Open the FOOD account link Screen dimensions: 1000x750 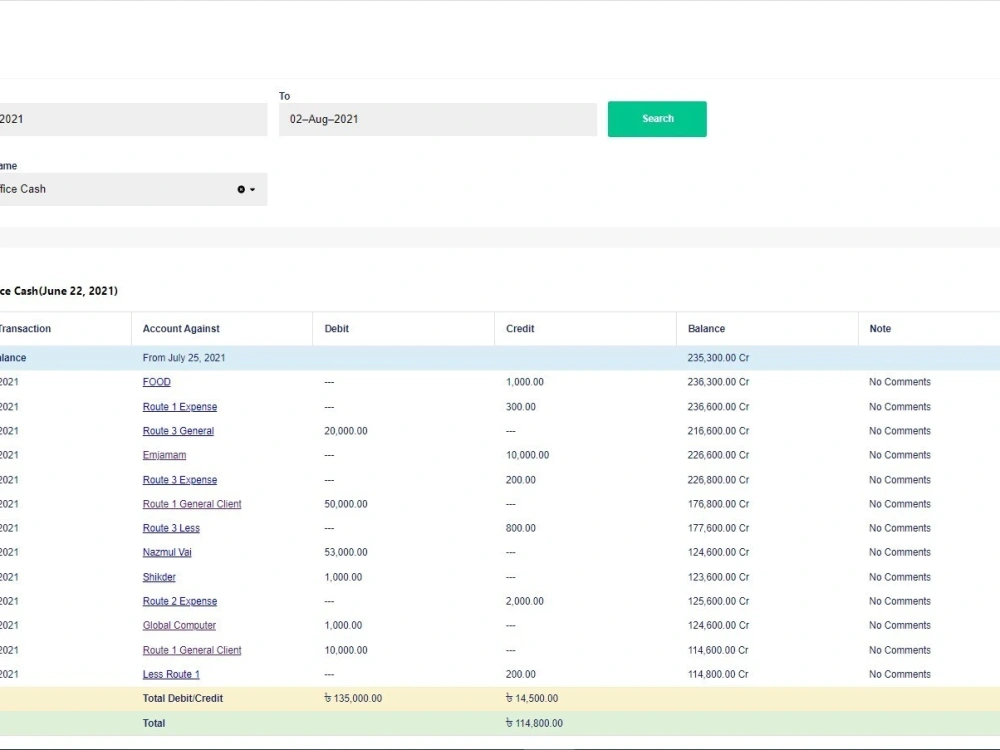pos(156,382)
